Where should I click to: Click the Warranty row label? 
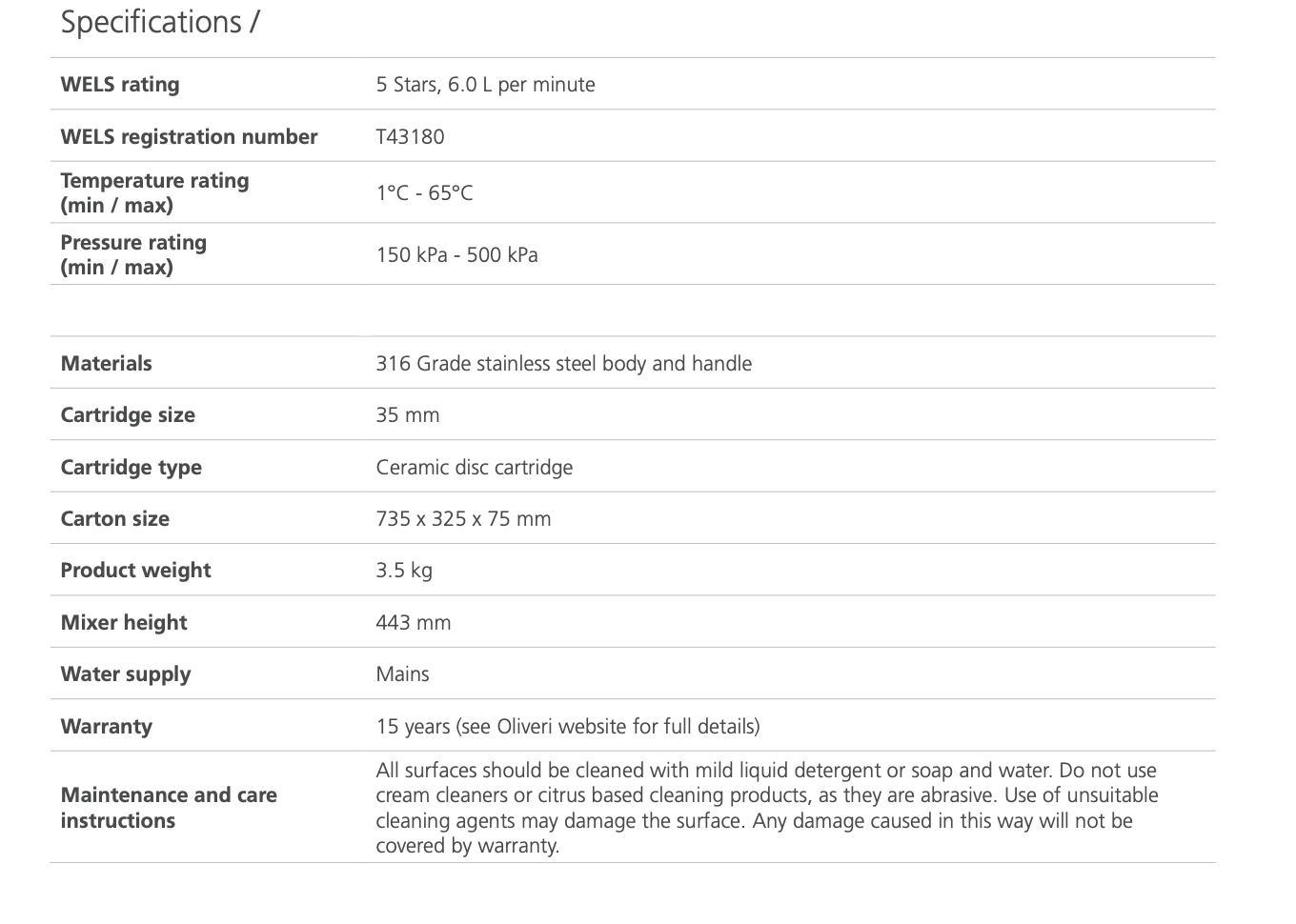106,726
